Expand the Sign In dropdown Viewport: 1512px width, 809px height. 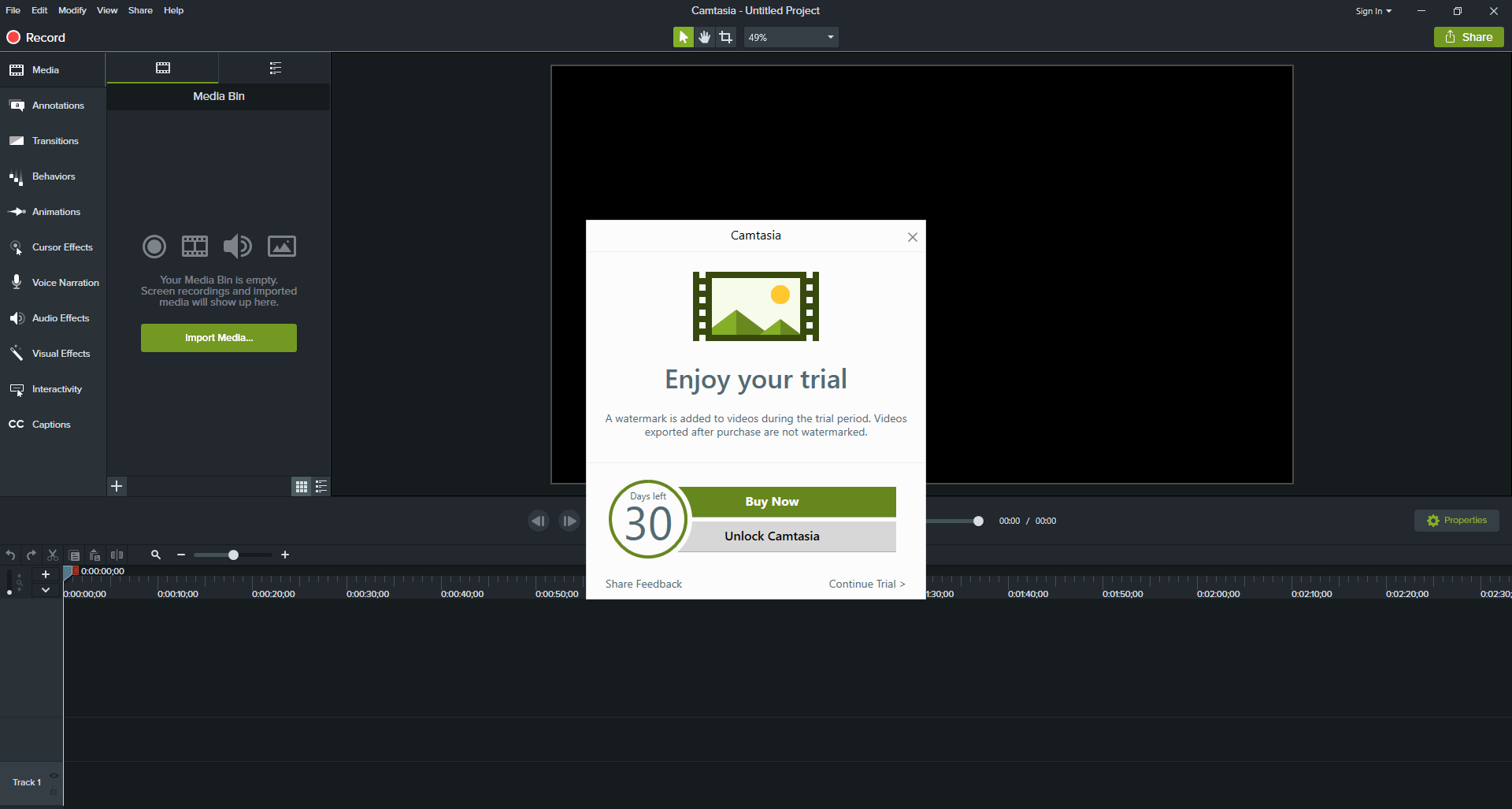point(1373,11)
